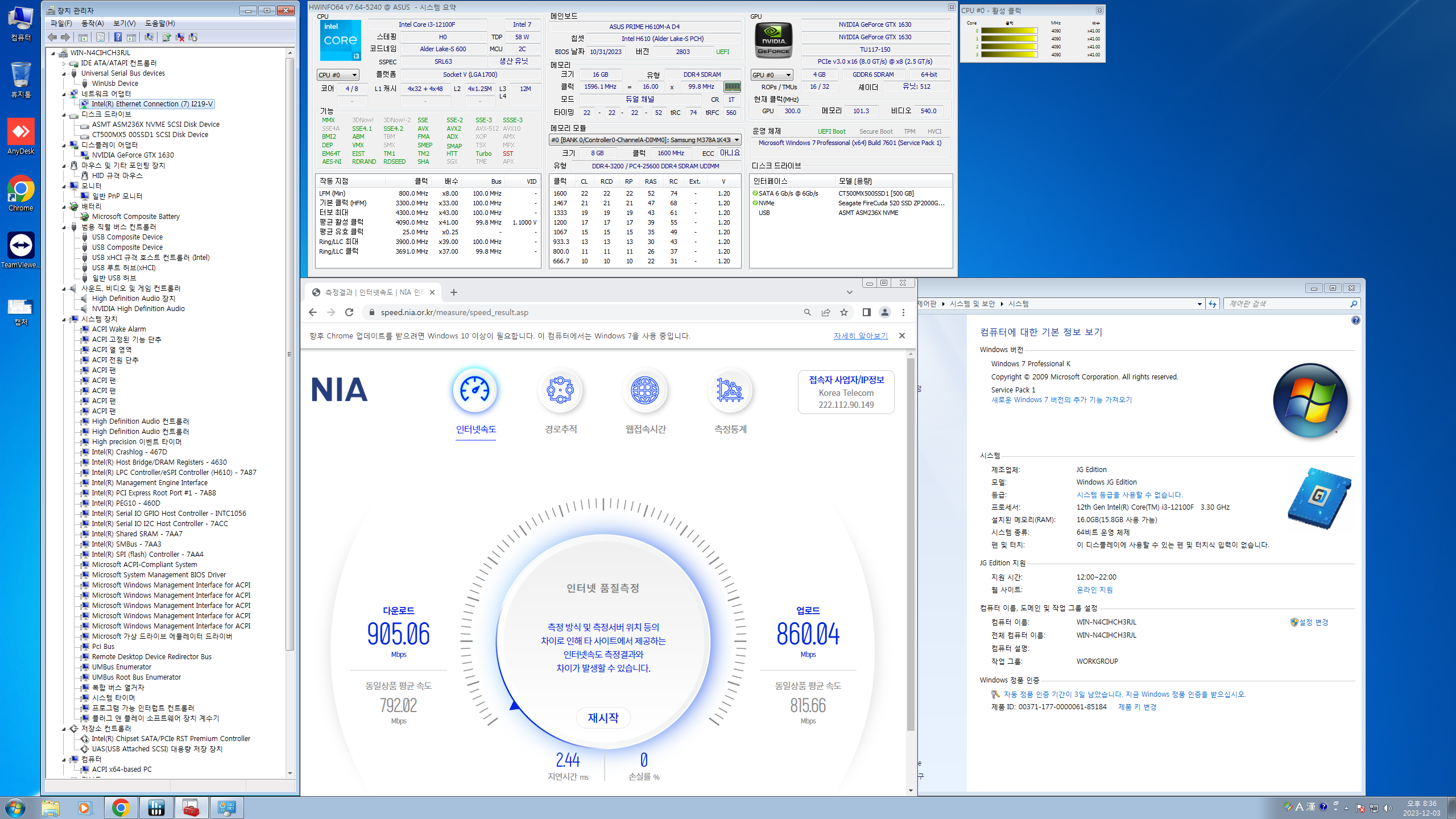Click Chrome profile avatar icon
Image resolution: width=1456 pixels, height=819 pixels.
pos(885,312)
